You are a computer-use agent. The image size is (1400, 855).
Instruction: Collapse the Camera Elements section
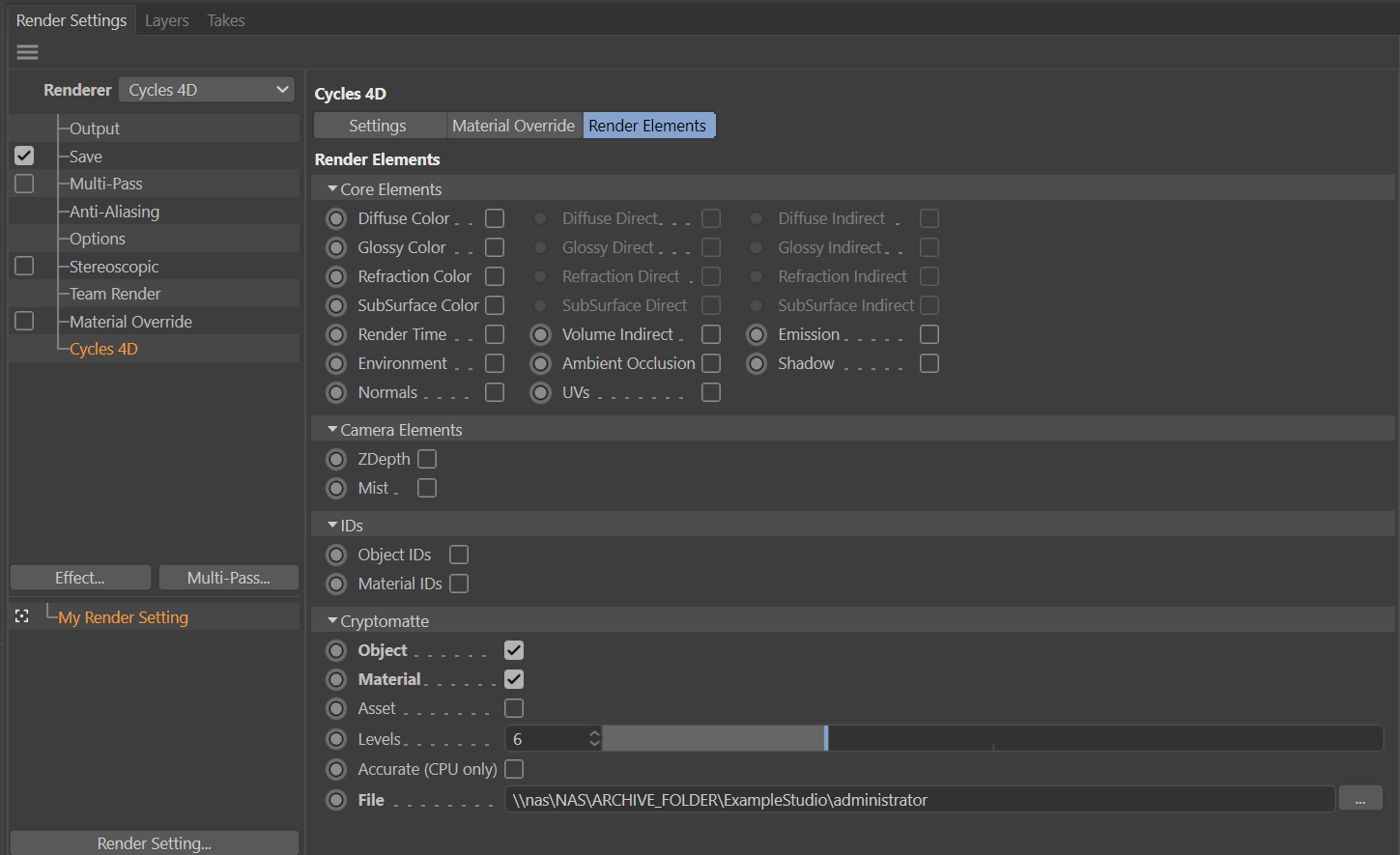point(332,429)
